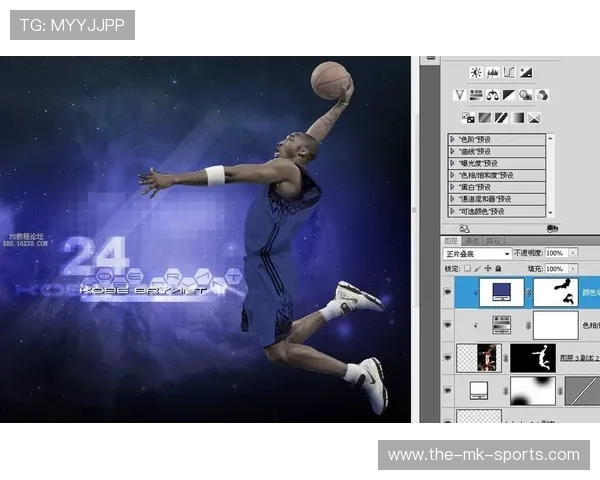The height and width of the screenshot is (480, 600).
Task: Add a Threshold adjustment icon
Action: [501, 118]
